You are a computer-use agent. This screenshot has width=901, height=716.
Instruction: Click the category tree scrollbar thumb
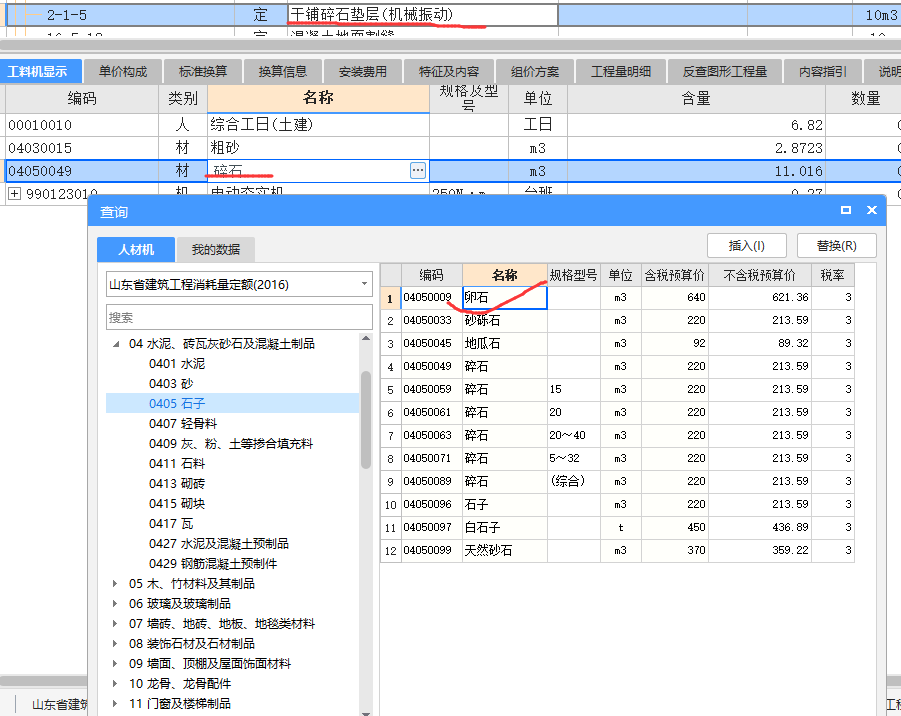click(366, 419)
